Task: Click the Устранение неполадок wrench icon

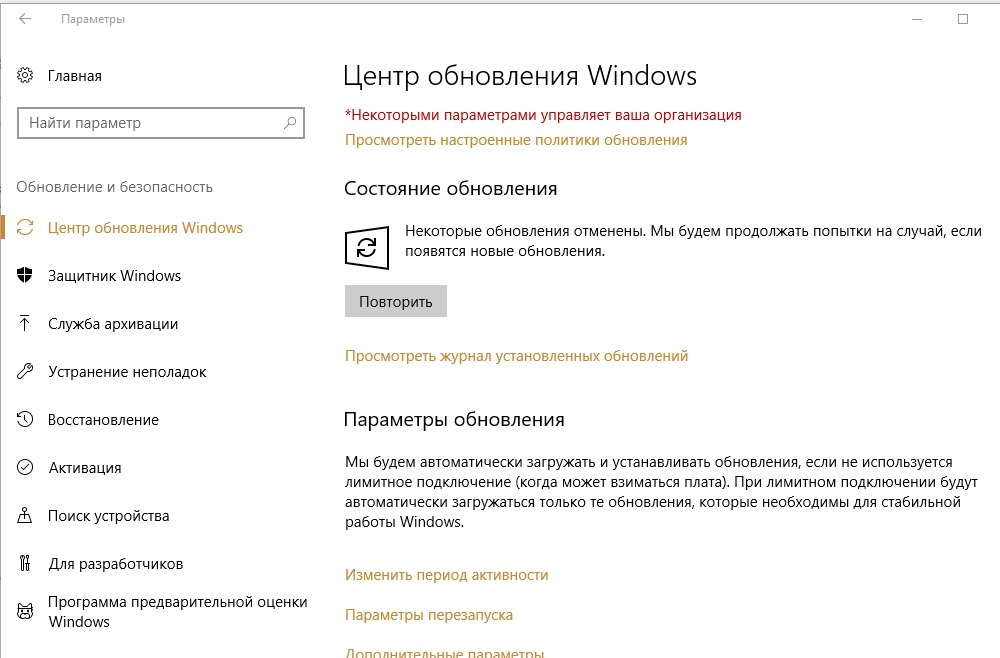Action: click(26, 372)
